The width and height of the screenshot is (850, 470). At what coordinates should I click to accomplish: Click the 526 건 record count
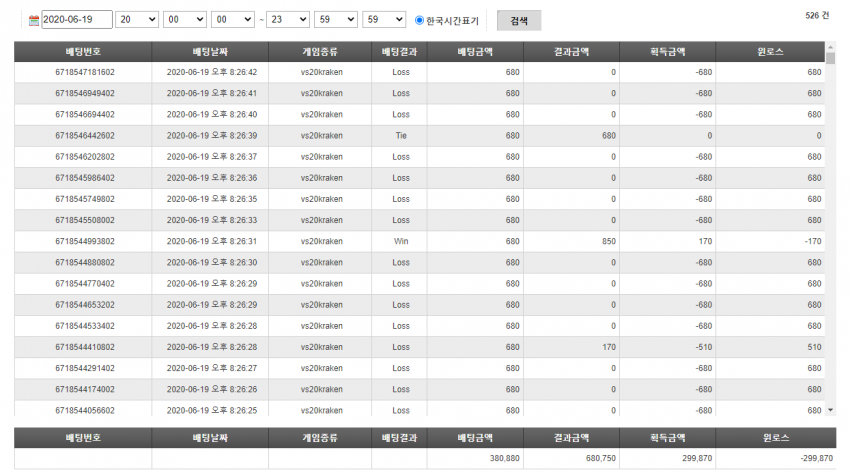point(817,16)
